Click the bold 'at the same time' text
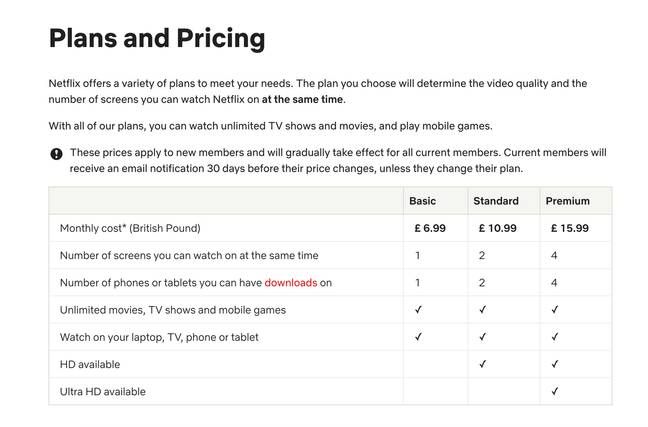This screenshot has width=648, height=427. pos(302,100)
